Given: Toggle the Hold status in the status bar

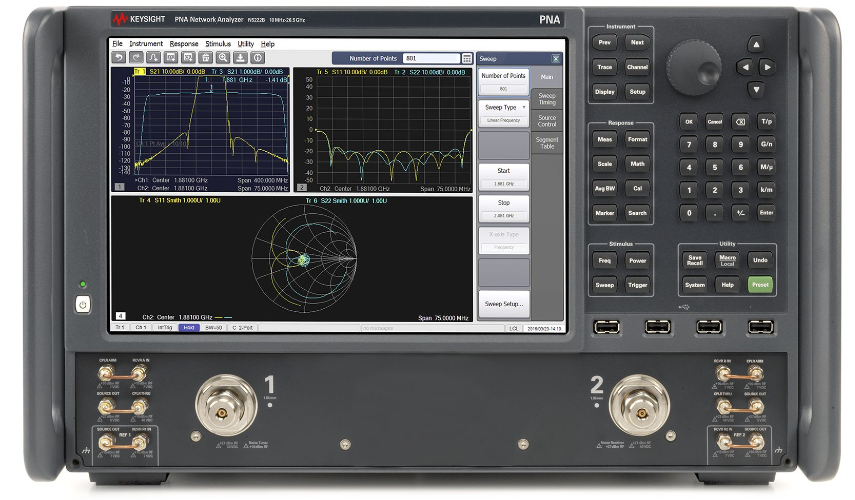Looking at the screenshot, I should coord(189,328).
